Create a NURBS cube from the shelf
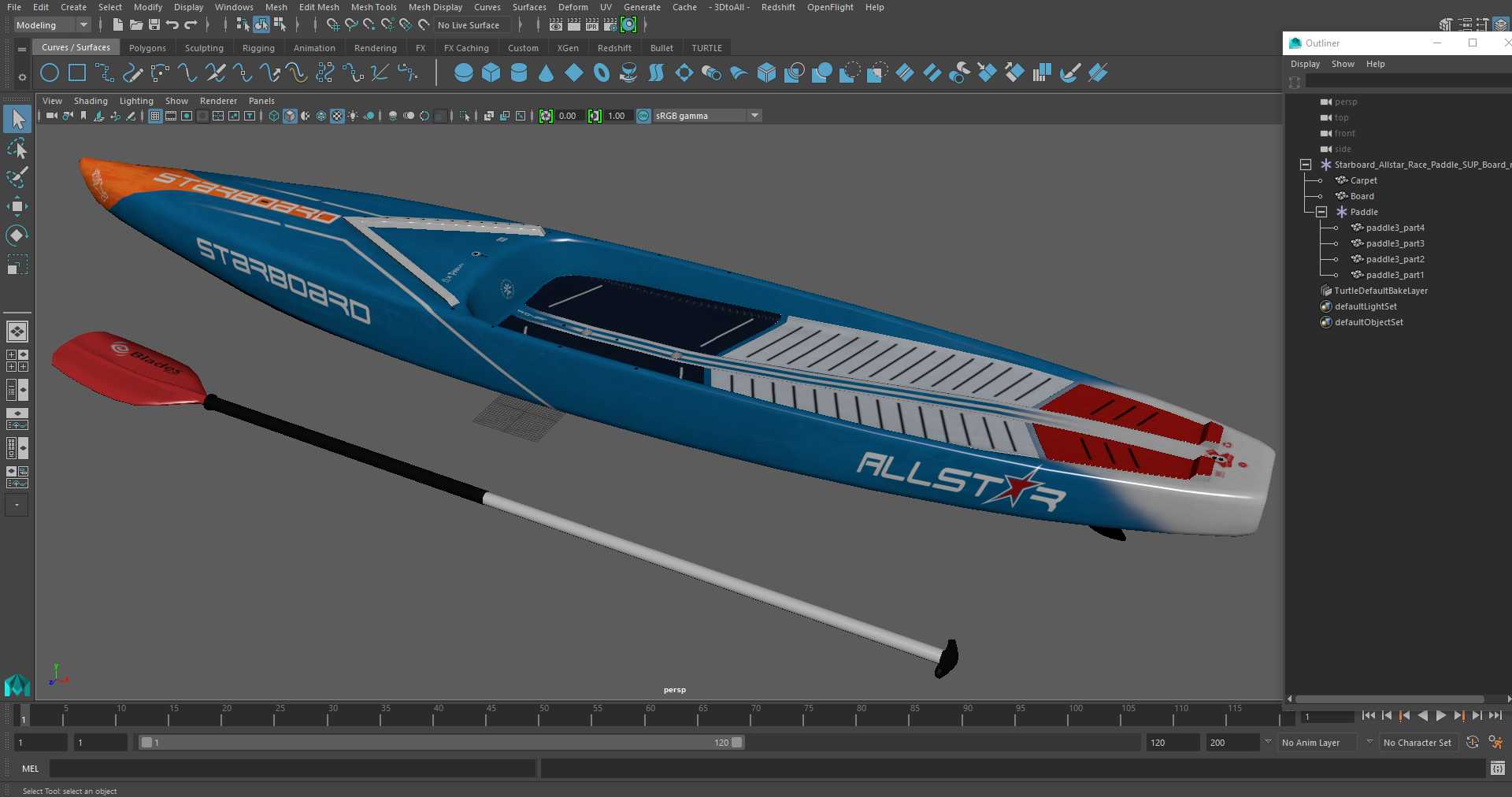1512x797 pixels. [x=491, y=73]
